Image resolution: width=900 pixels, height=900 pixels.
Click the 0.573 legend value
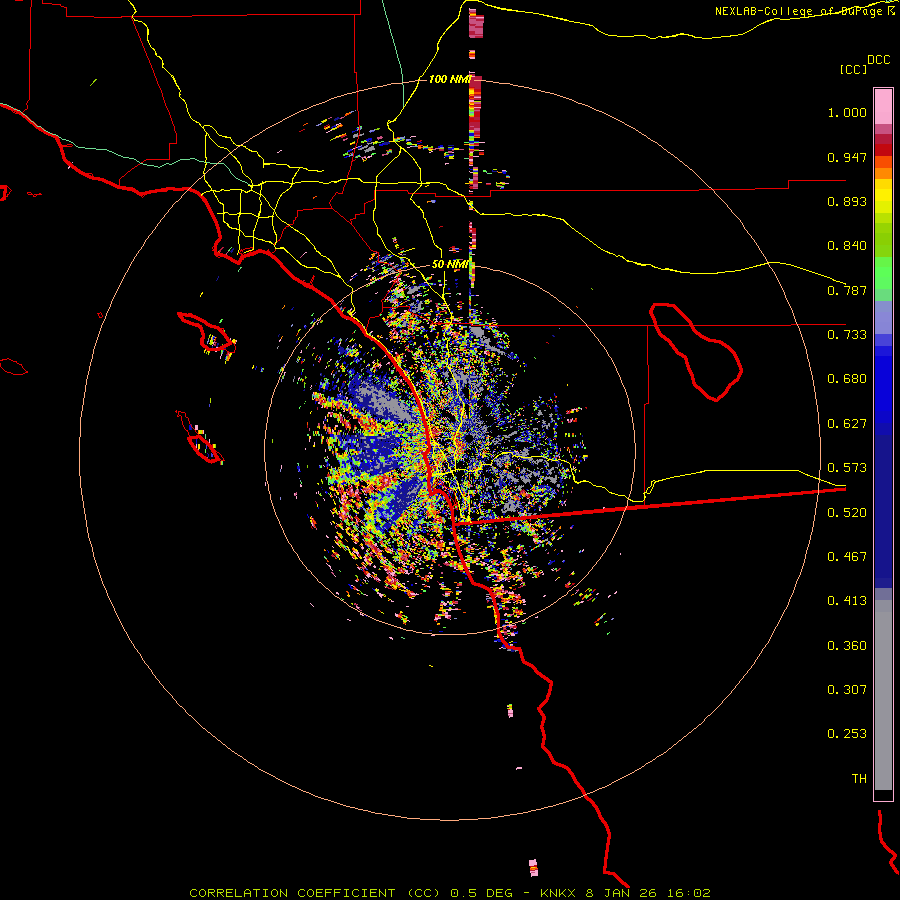pyautogui.click(x=847, y=468)
